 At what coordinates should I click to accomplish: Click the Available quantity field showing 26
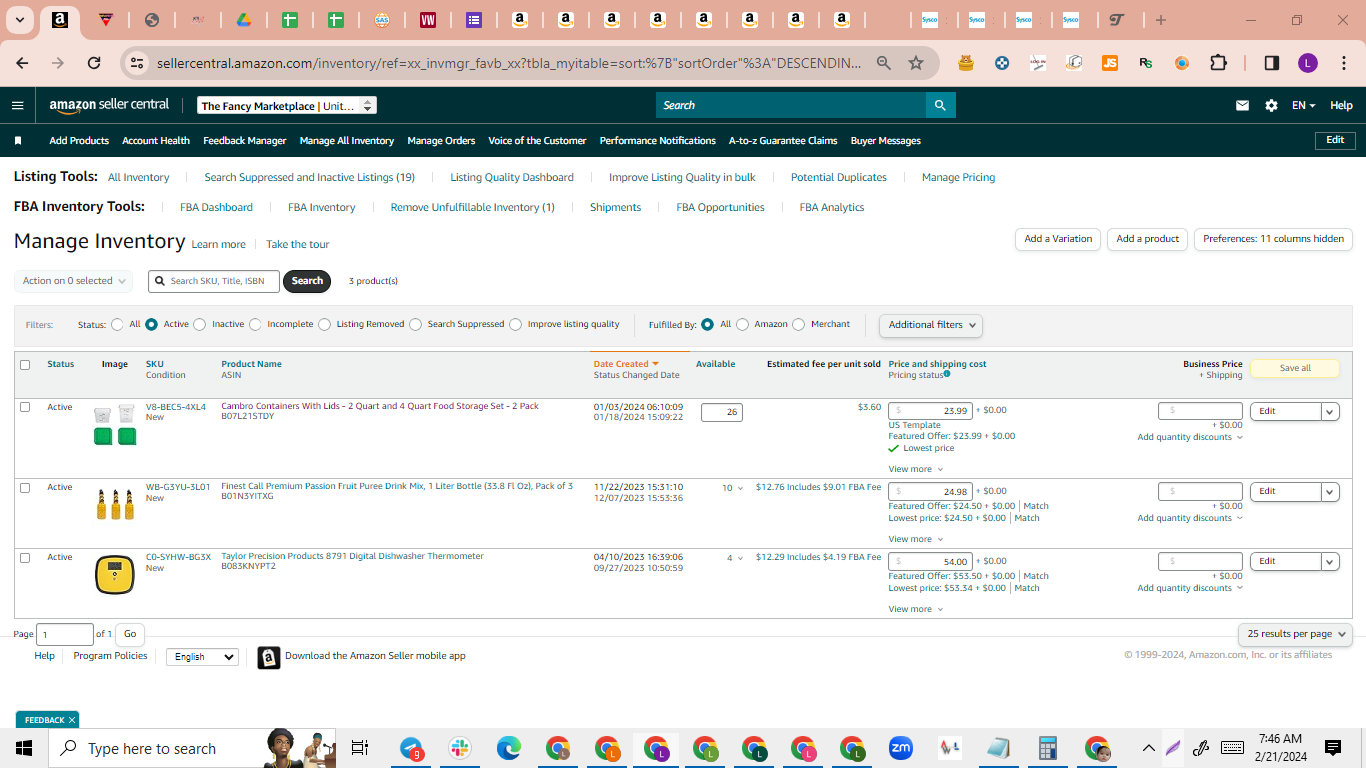pyautogui.click(x=722, y=412)
